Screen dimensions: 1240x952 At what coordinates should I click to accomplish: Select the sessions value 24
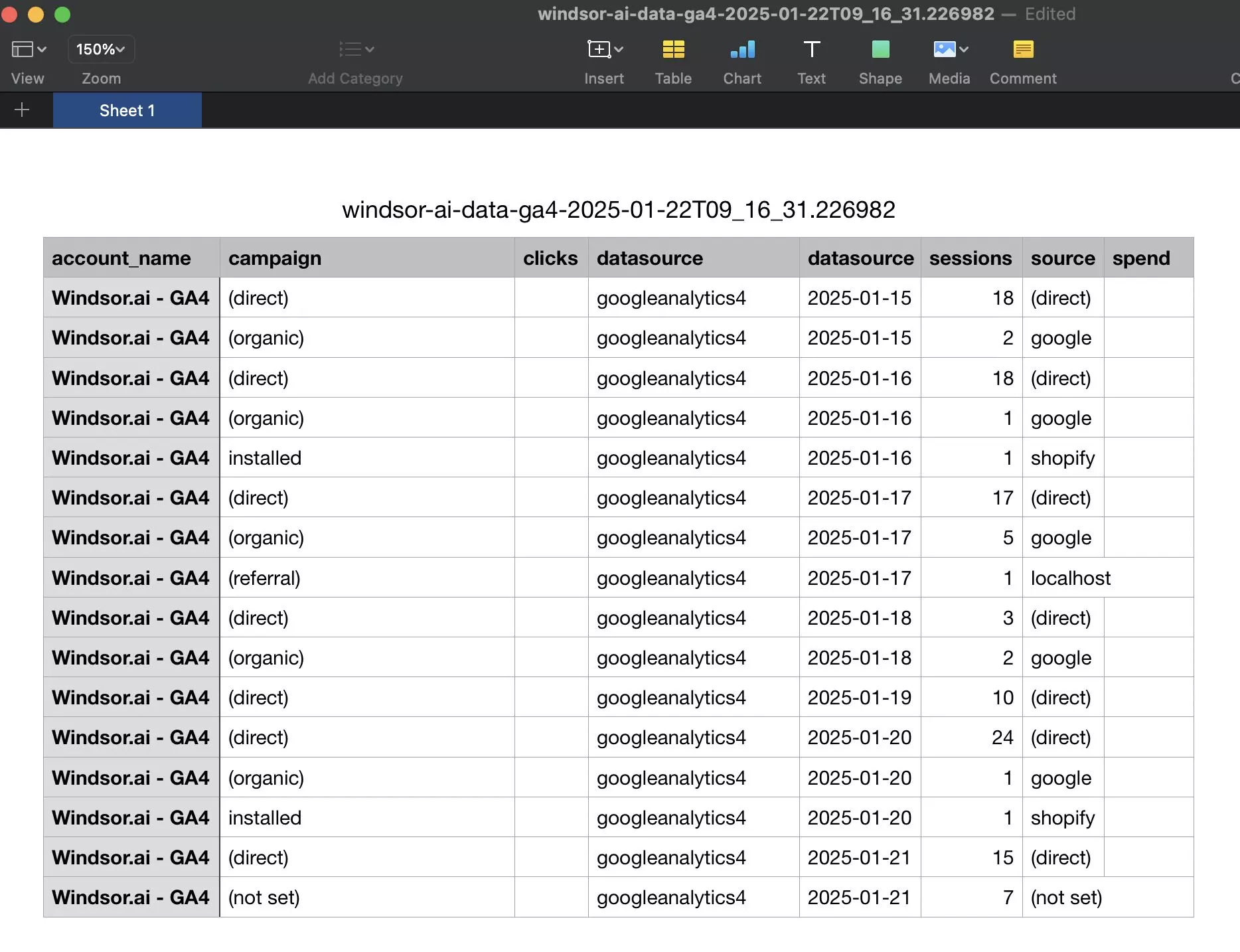[x=971, y=737]
